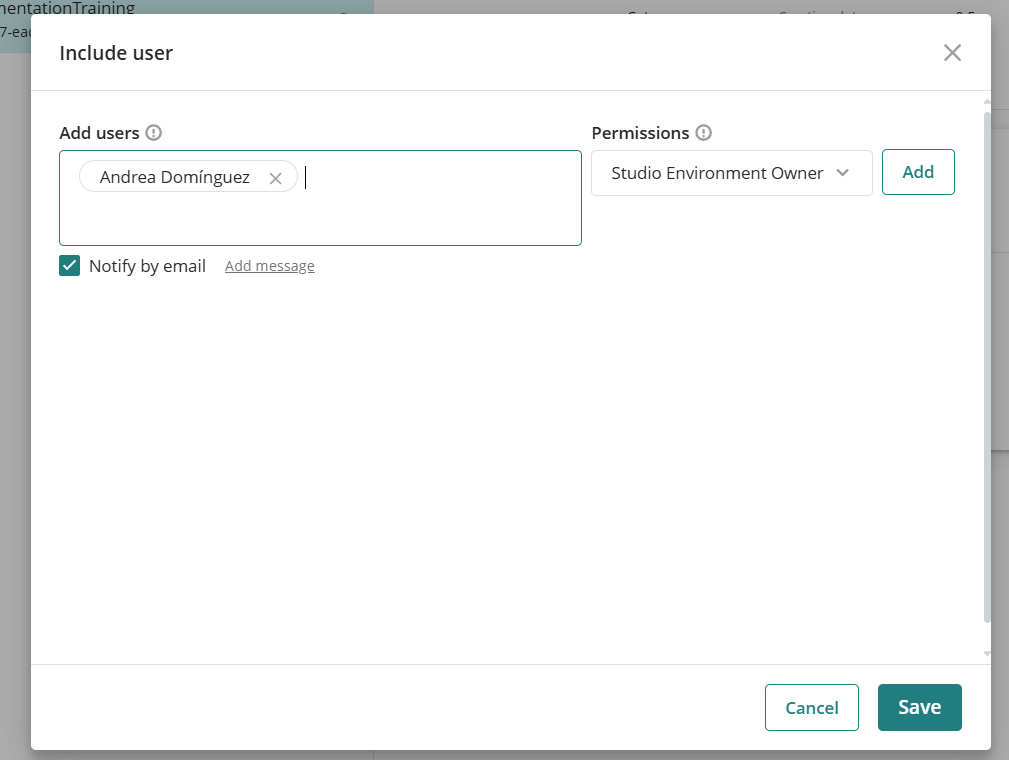Close the Include user dialog
This screenshot has height=760, width=1009.
coord(952,53)
